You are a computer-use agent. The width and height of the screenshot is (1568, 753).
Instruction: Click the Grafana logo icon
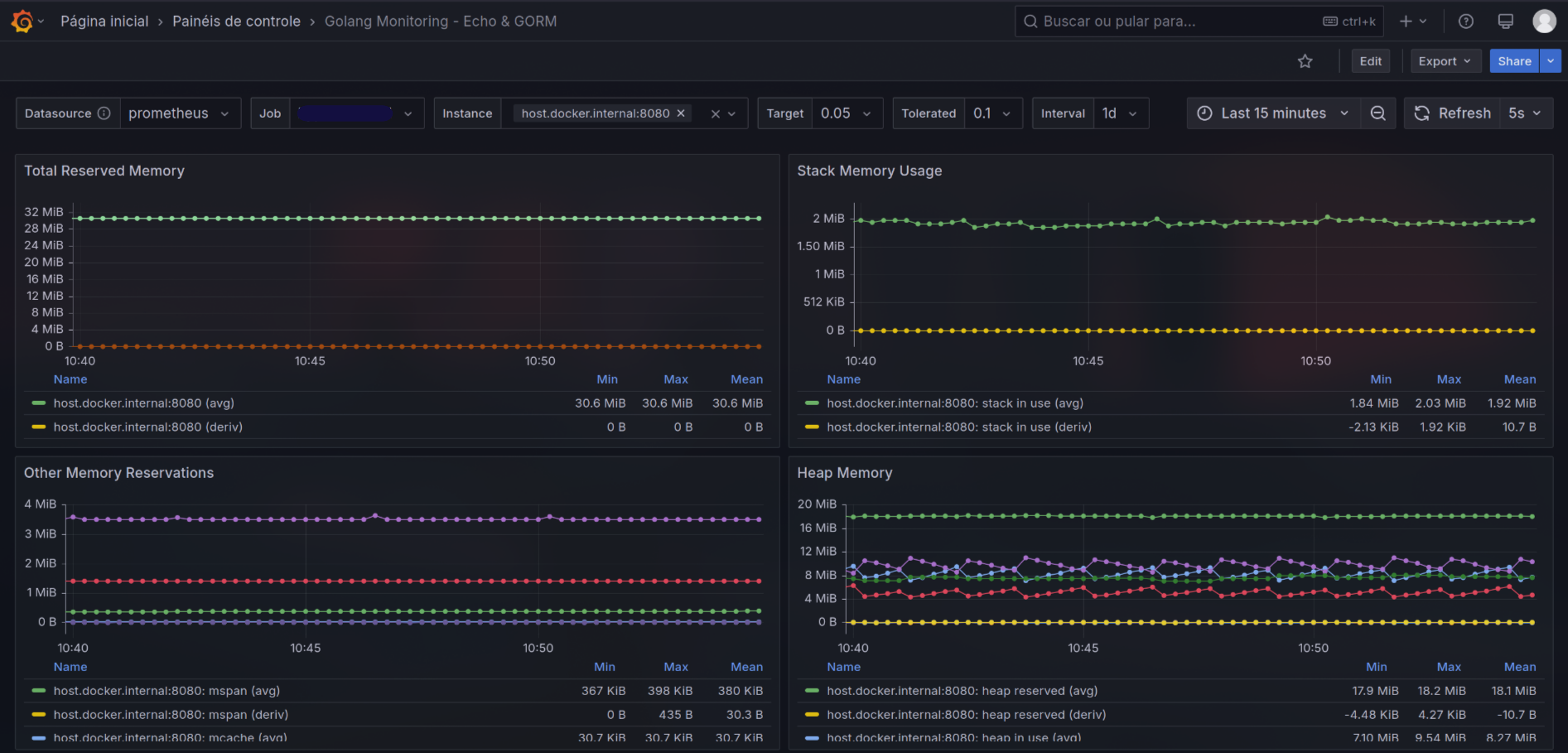point(22,22)
